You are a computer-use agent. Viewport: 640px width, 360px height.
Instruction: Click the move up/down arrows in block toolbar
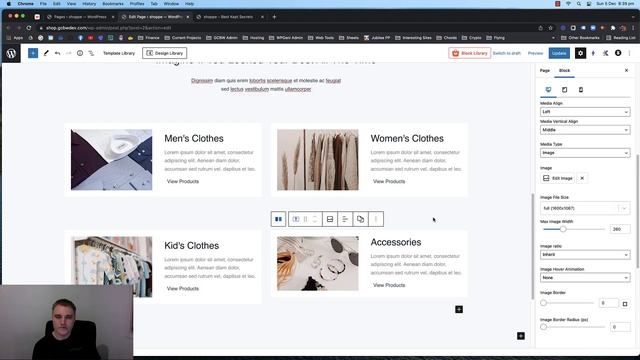coord(315,219)
